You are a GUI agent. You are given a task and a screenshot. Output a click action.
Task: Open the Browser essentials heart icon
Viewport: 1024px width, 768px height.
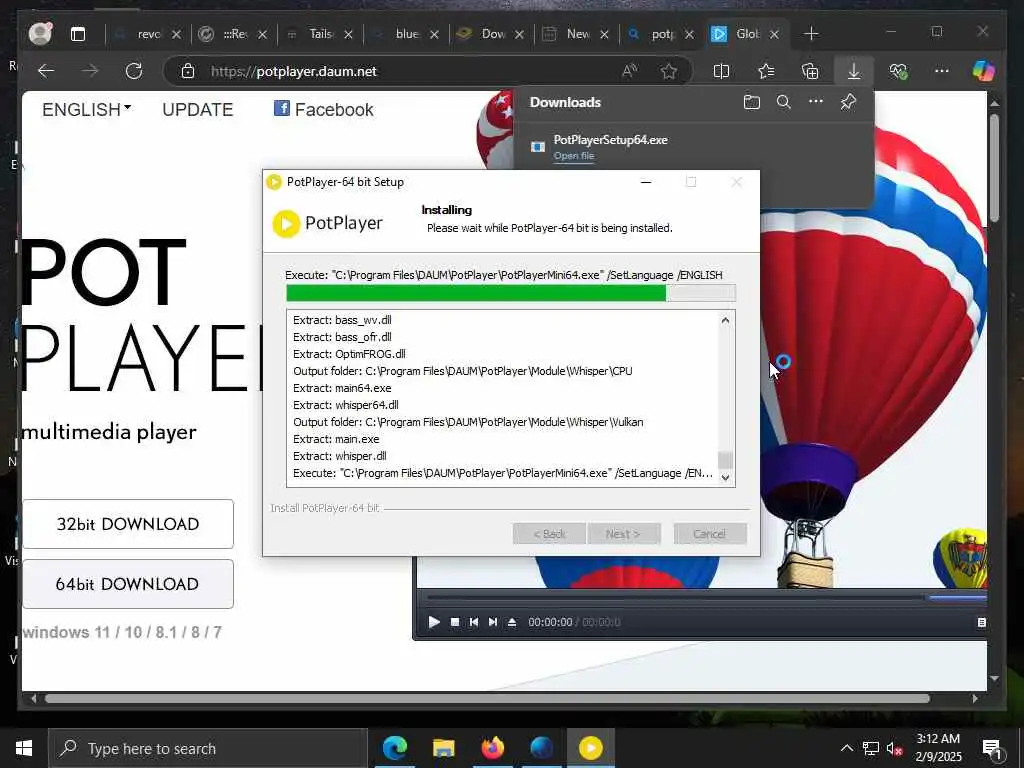pos(899,71)
